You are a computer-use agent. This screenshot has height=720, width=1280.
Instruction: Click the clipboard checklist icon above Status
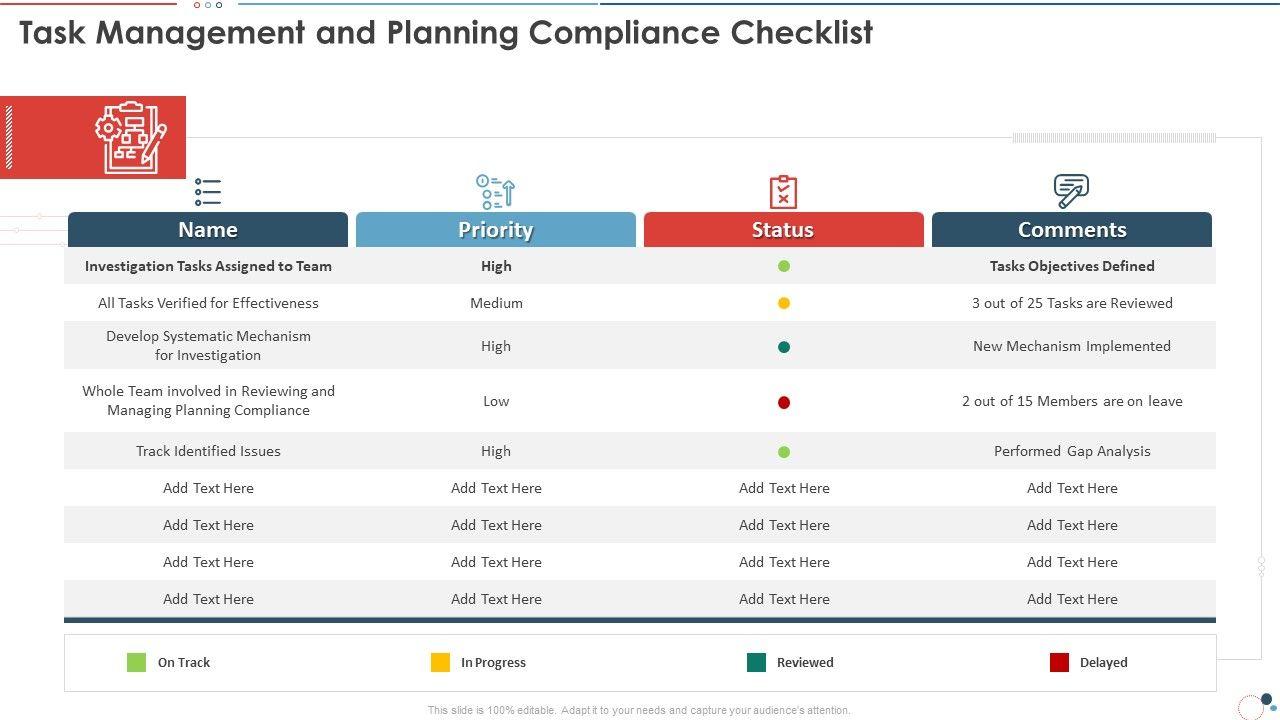pos(783,191)
